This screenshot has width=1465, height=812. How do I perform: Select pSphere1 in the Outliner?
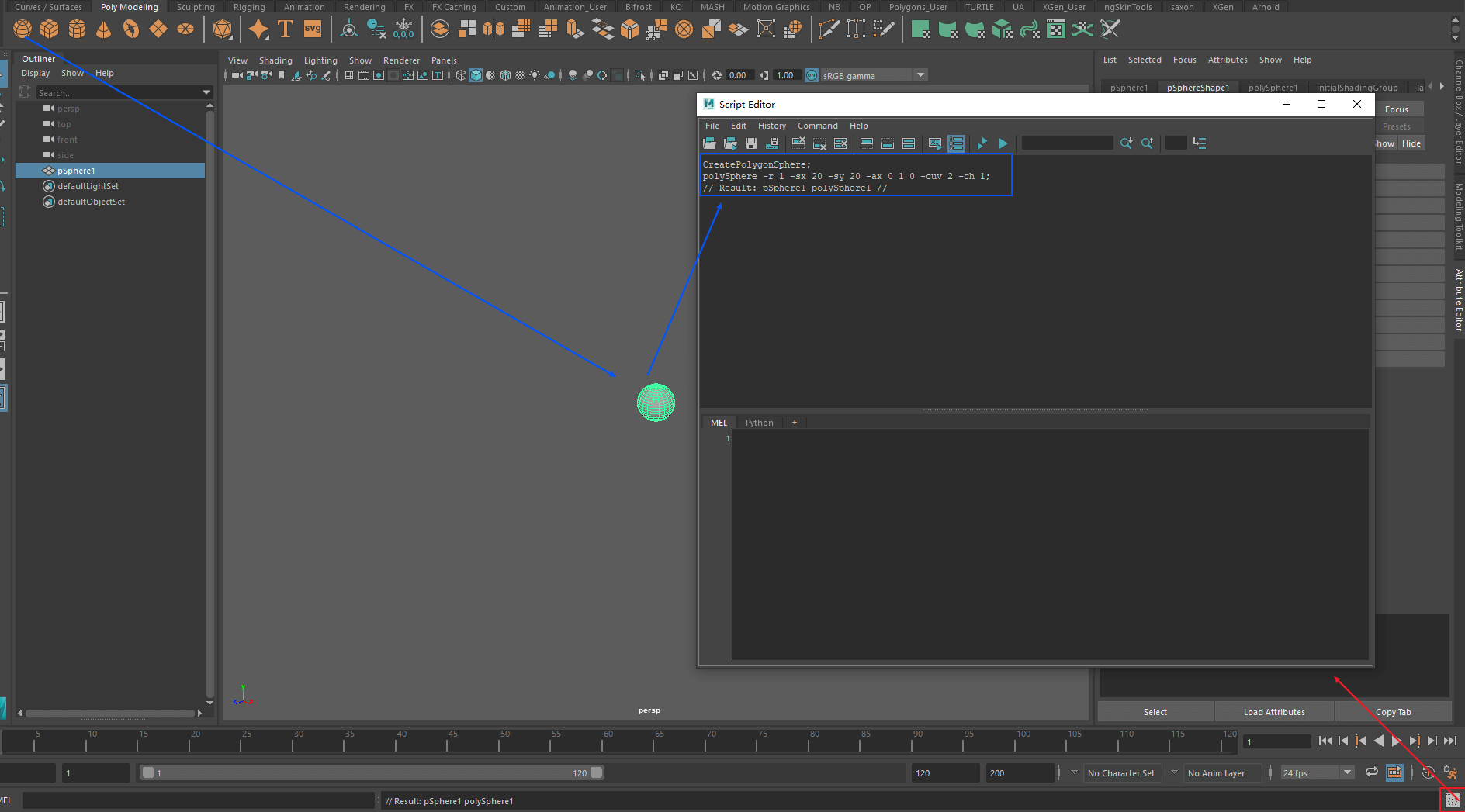(x=110, y=171)
